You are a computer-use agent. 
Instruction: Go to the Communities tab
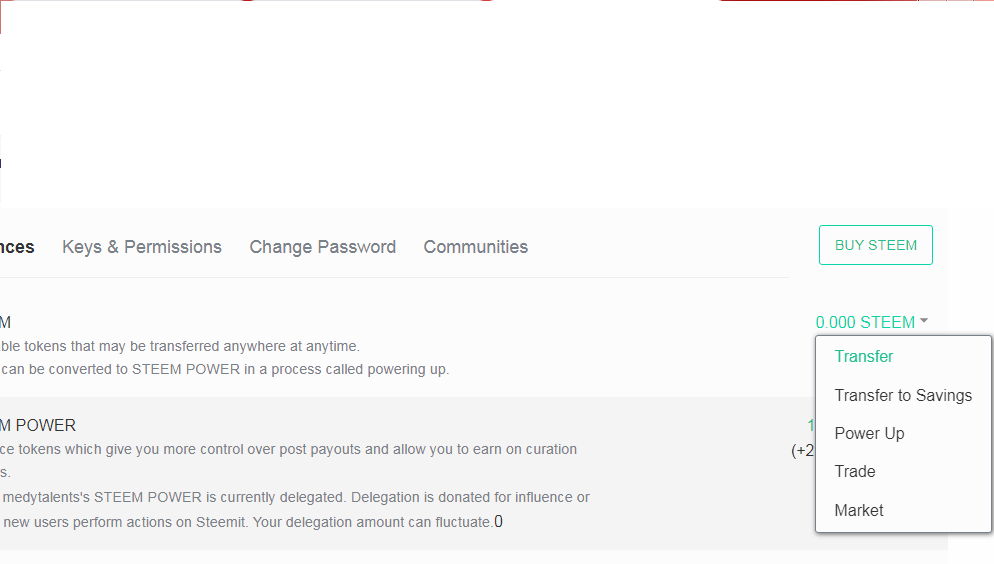pos(475,247)
